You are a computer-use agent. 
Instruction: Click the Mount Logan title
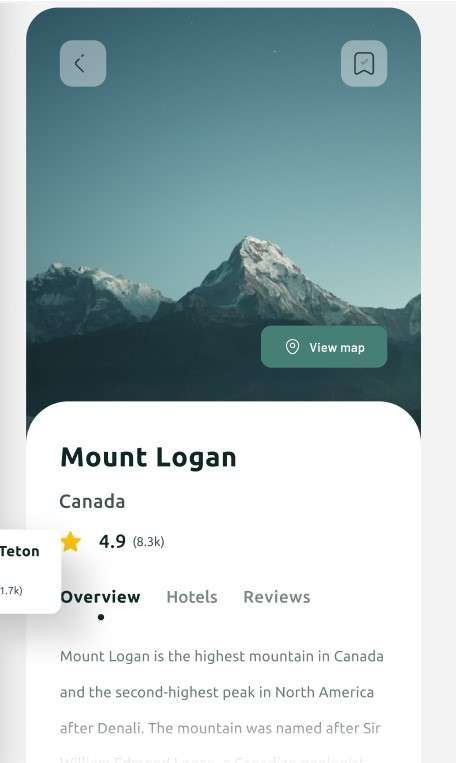[148, 458]
